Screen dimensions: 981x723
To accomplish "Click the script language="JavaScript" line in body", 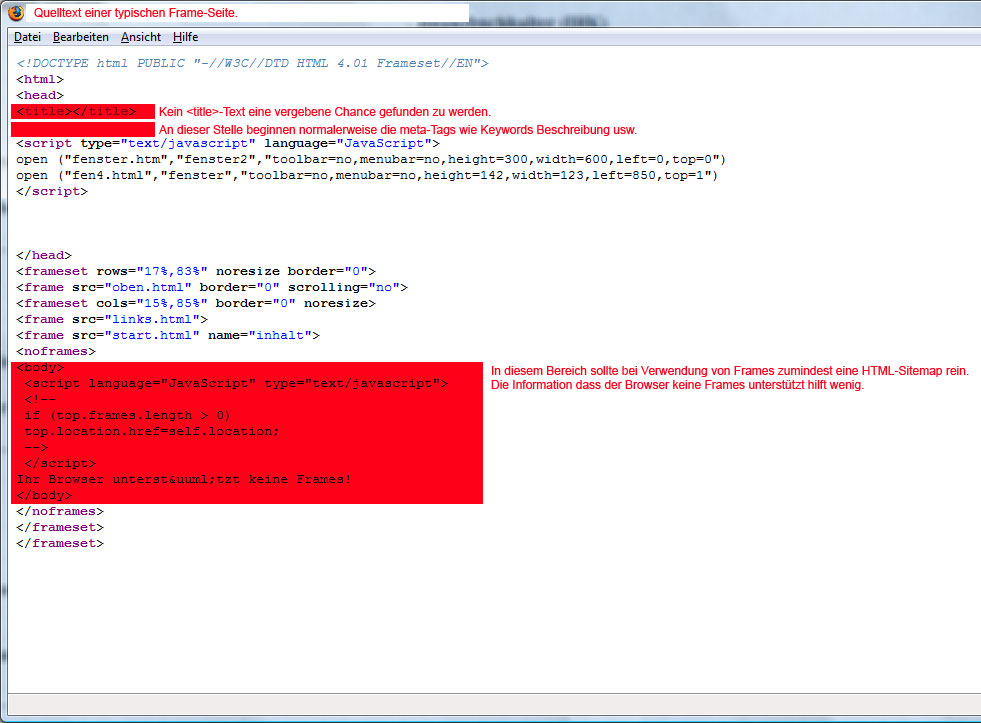I will point(236,383).
